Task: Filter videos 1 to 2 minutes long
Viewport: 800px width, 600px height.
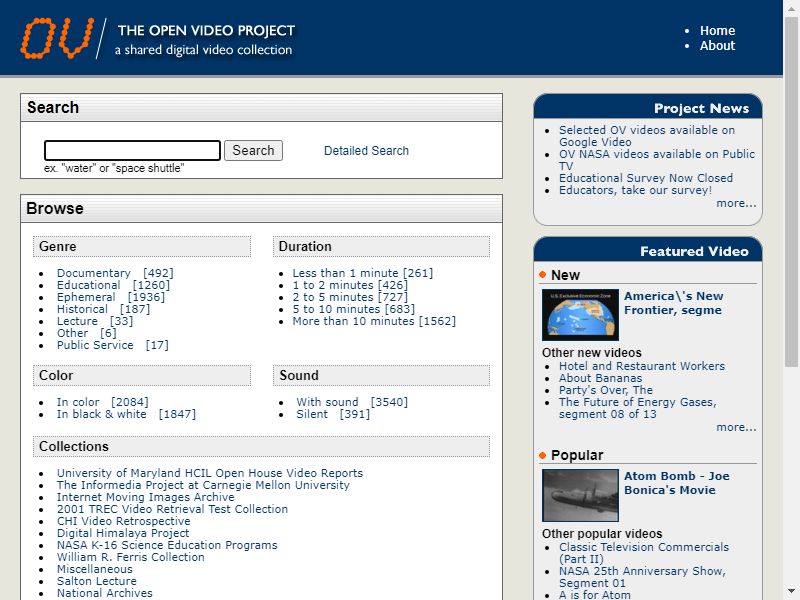Action: (350, 285)
